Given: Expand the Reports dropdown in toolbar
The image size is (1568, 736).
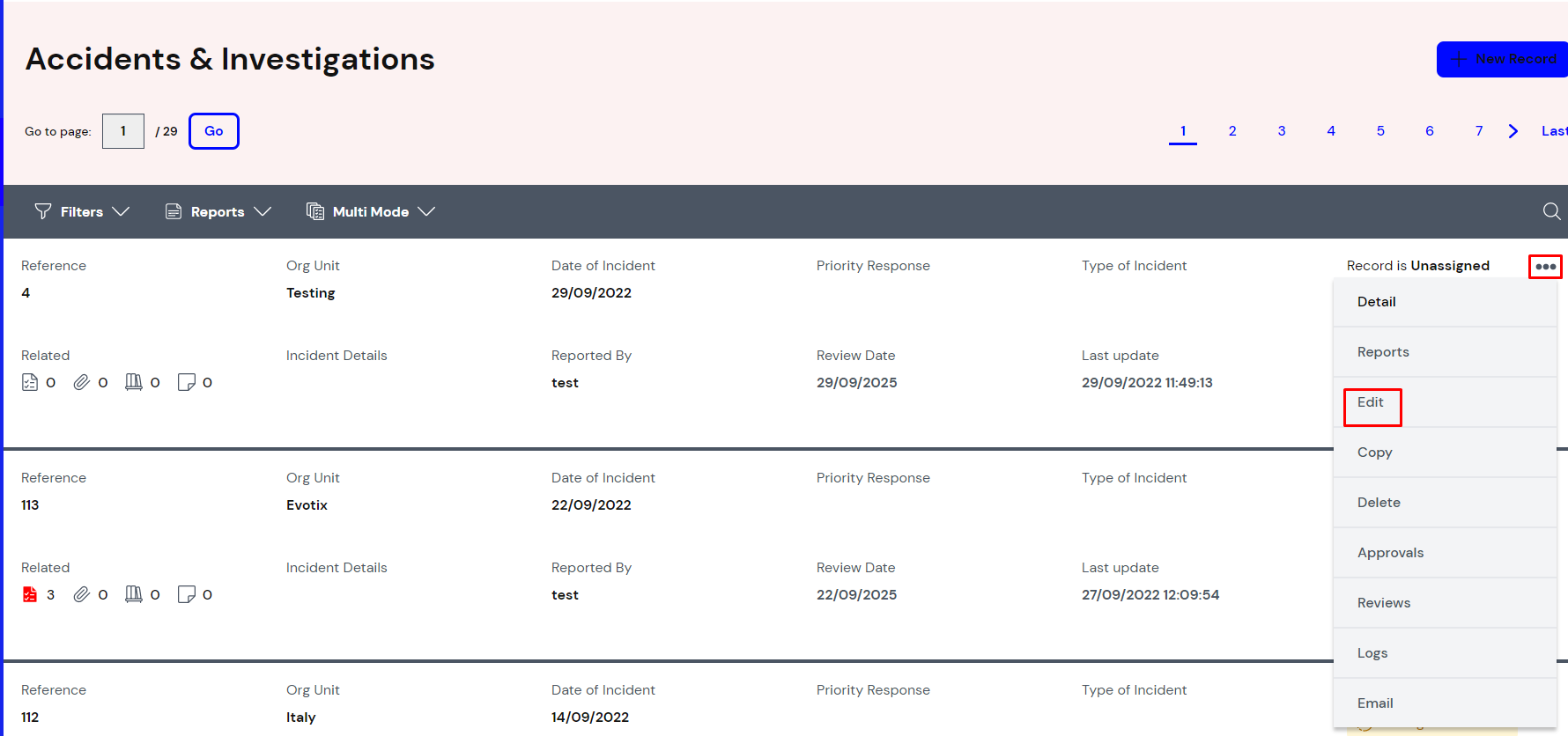Looking at the screenshot, I should (218, 211).
